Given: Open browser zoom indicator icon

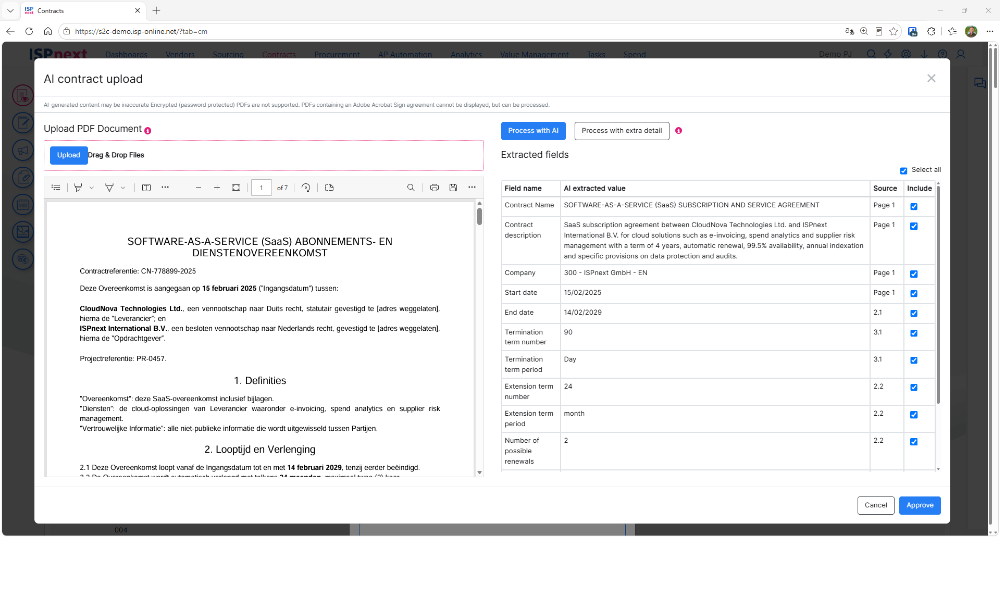Looking at the screenshot, I should 864,31.
